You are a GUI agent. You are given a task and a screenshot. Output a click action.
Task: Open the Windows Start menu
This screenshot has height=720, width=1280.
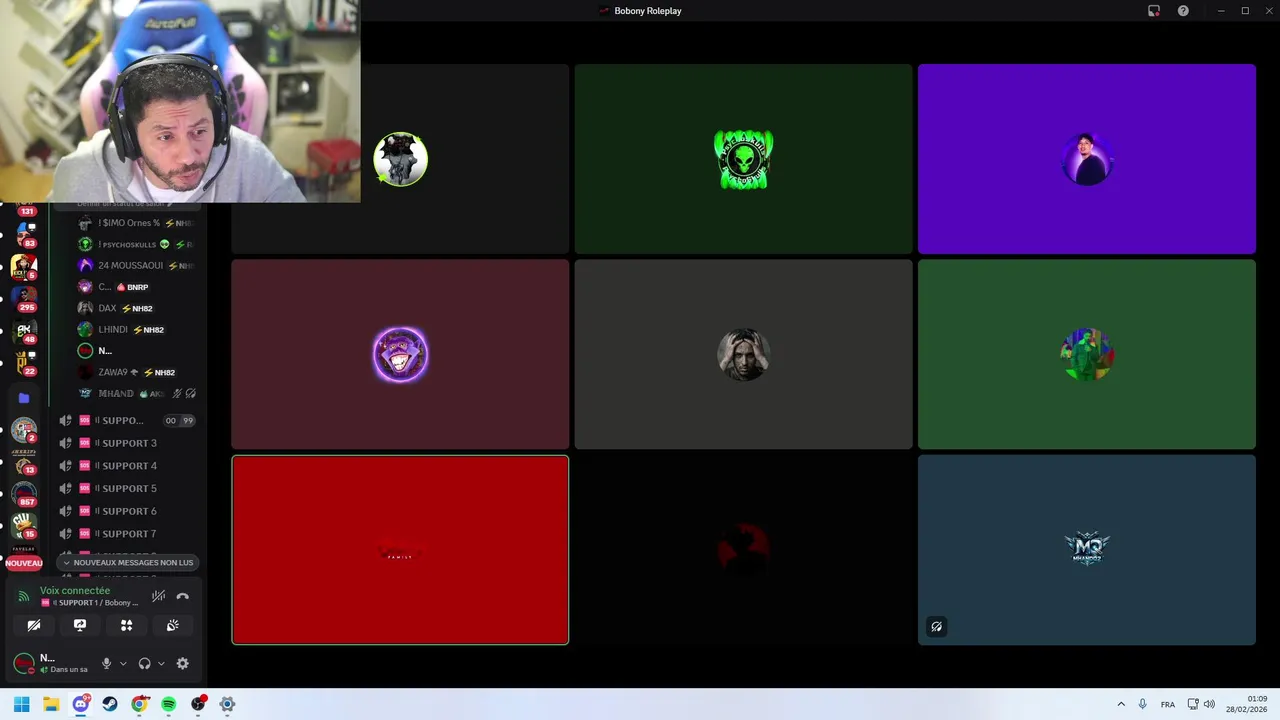[21, 704]
